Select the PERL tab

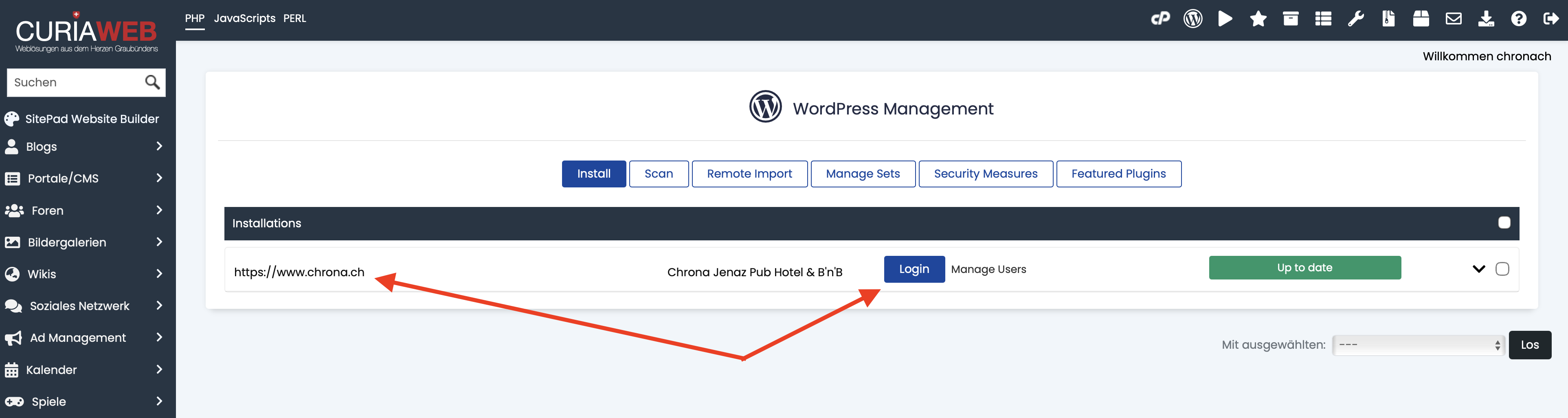pos(294,18)
